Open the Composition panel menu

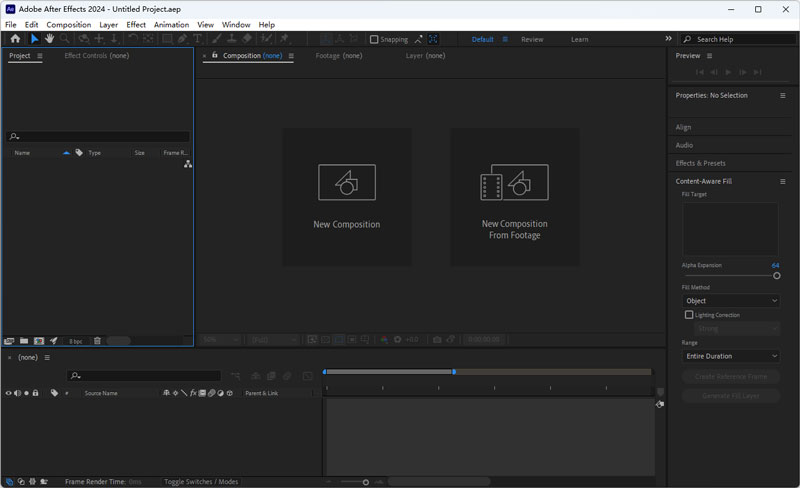(x=291, y=56)
